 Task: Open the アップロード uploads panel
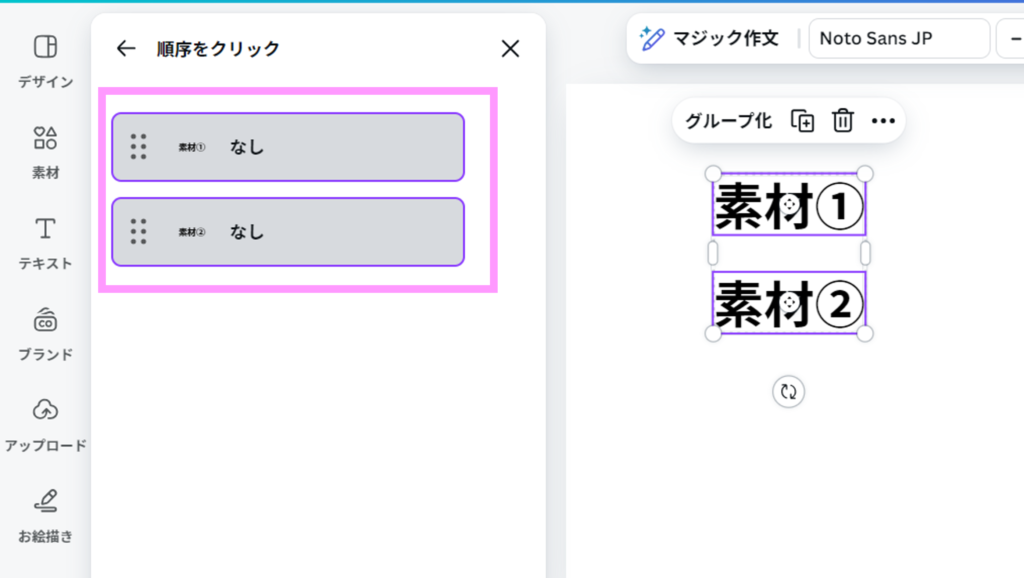click(45, 424)
